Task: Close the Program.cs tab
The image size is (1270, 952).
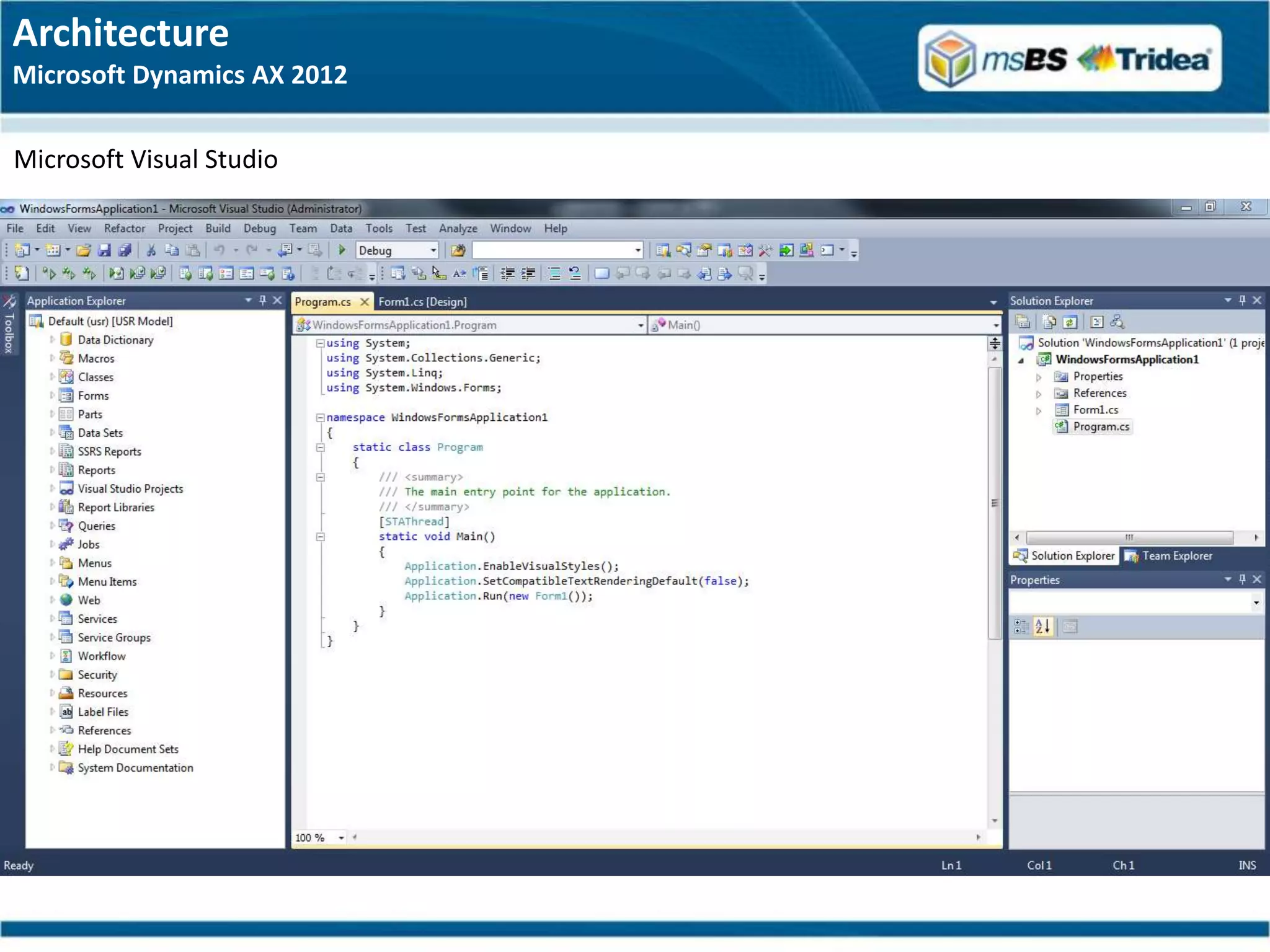Action: click(365, 302)
